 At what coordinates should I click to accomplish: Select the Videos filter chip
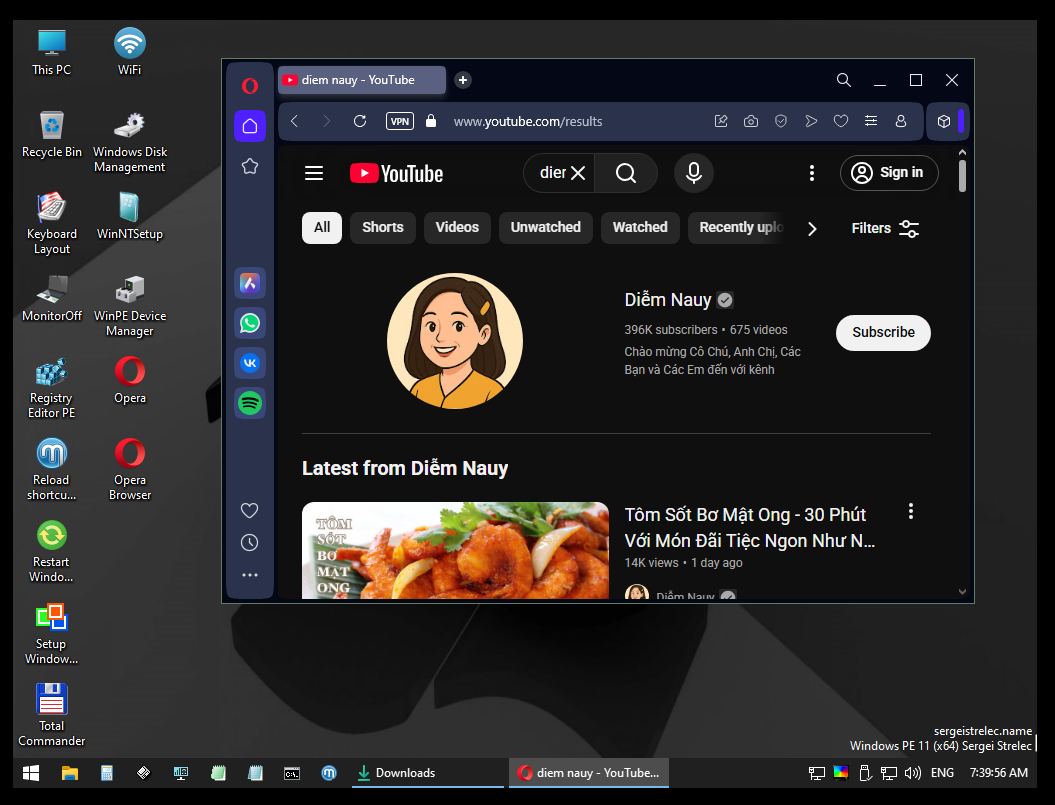pos(457,228)
